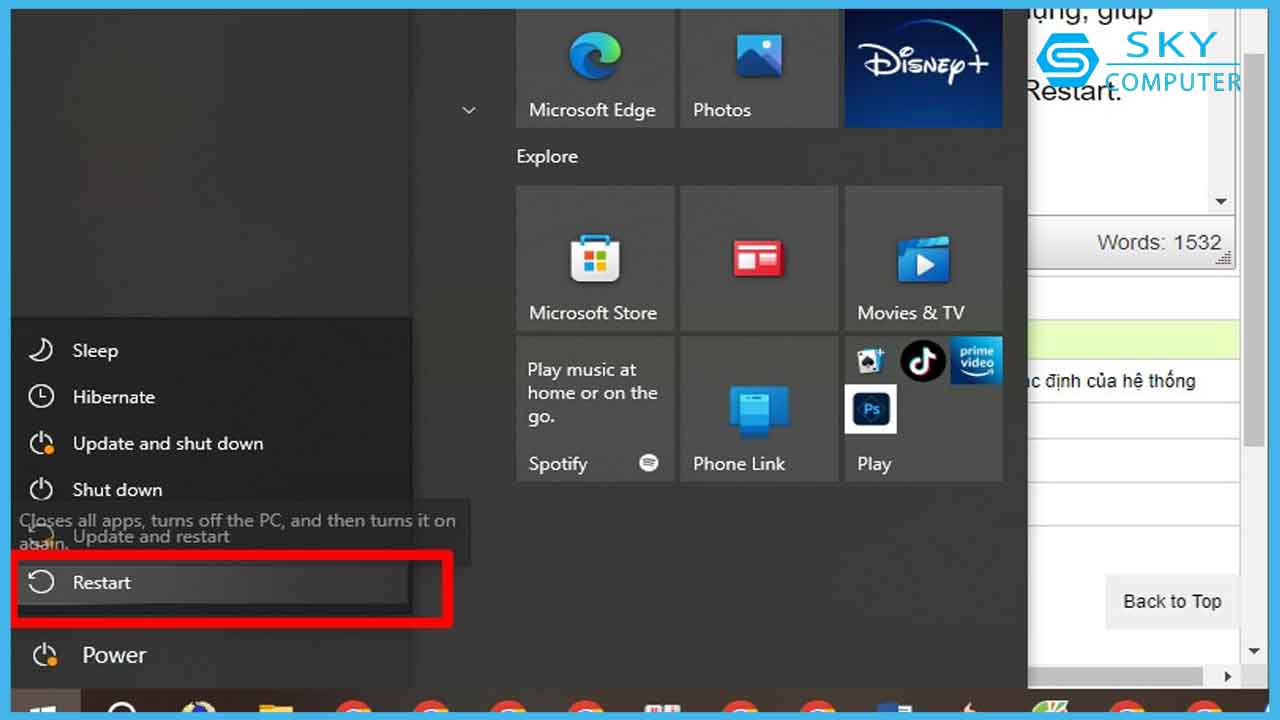Click the Play folder label

pyautogui.click(x=874, y=464)
